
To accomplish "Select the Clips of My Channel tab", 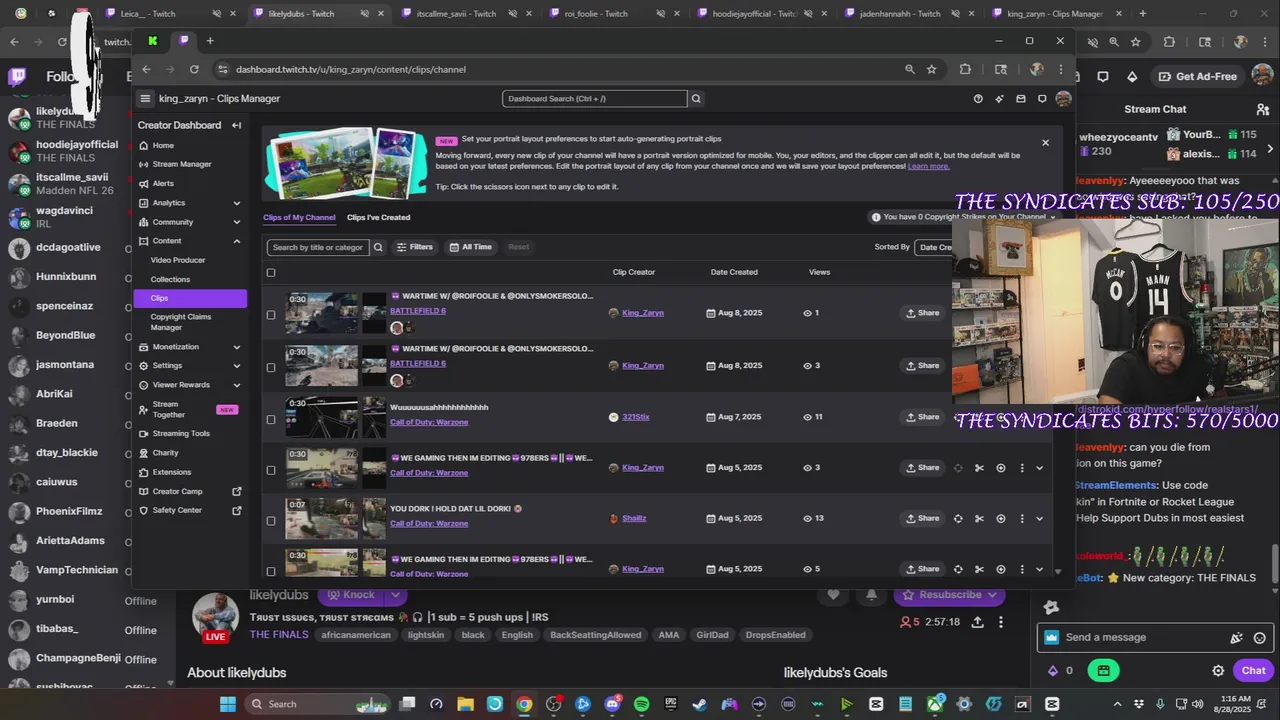I will tap(299, 217).
